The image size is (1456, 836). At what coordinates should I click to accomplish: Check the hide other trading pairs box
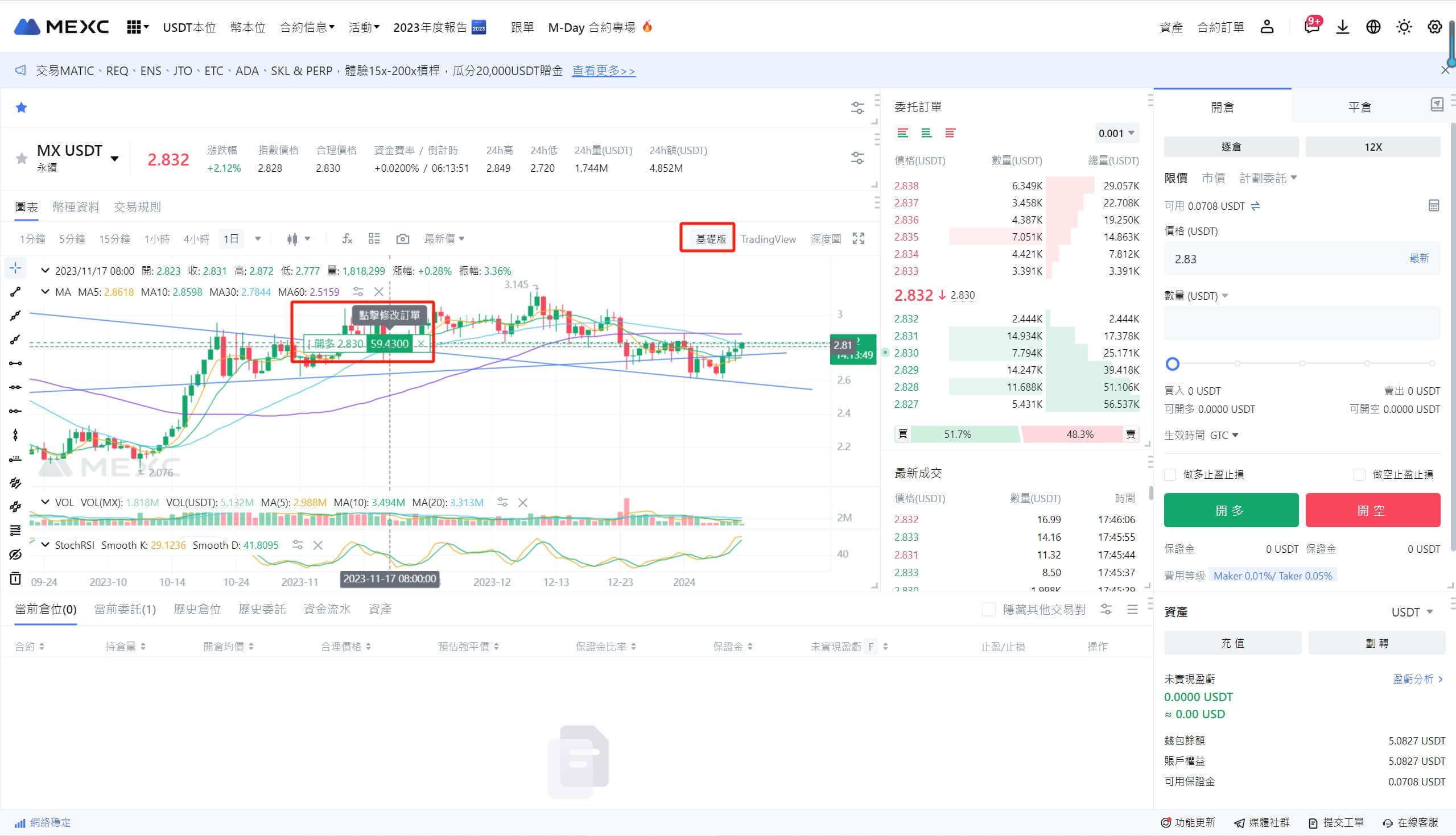pyautogui.click(x=988, y=610)
